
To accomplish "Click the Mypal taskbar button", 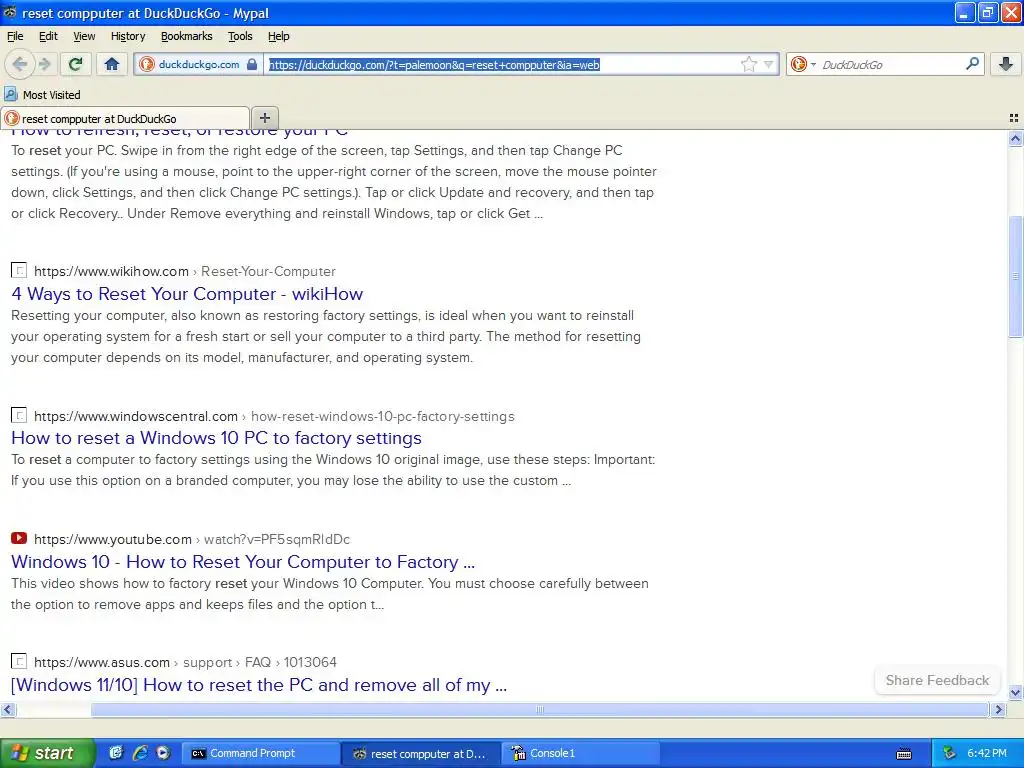I will click(x=421, y=753).
